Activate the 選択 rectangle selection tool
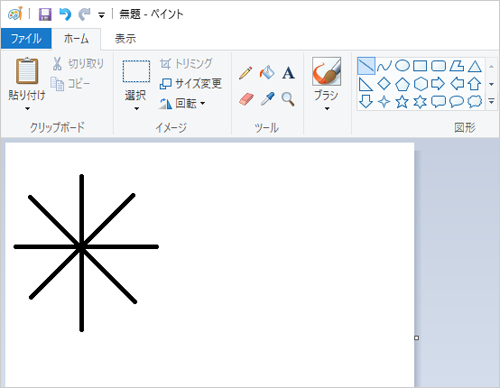Screen dimensions: 500x388 136,71
